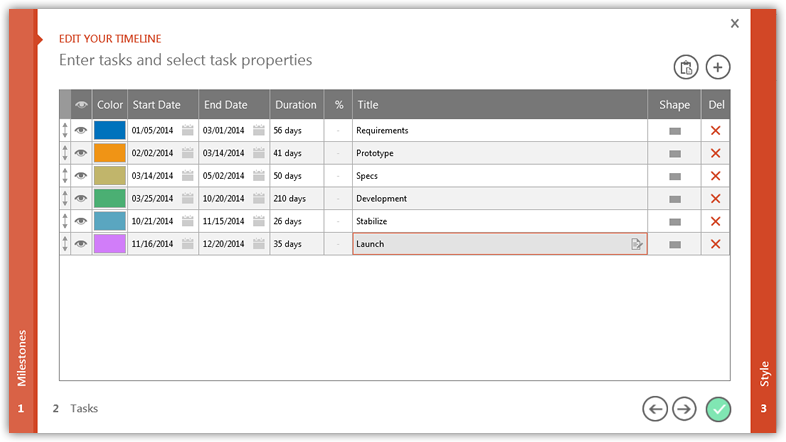Add a new task with plus icon
This screenshot has height=442, width=786.
(718, 67)
